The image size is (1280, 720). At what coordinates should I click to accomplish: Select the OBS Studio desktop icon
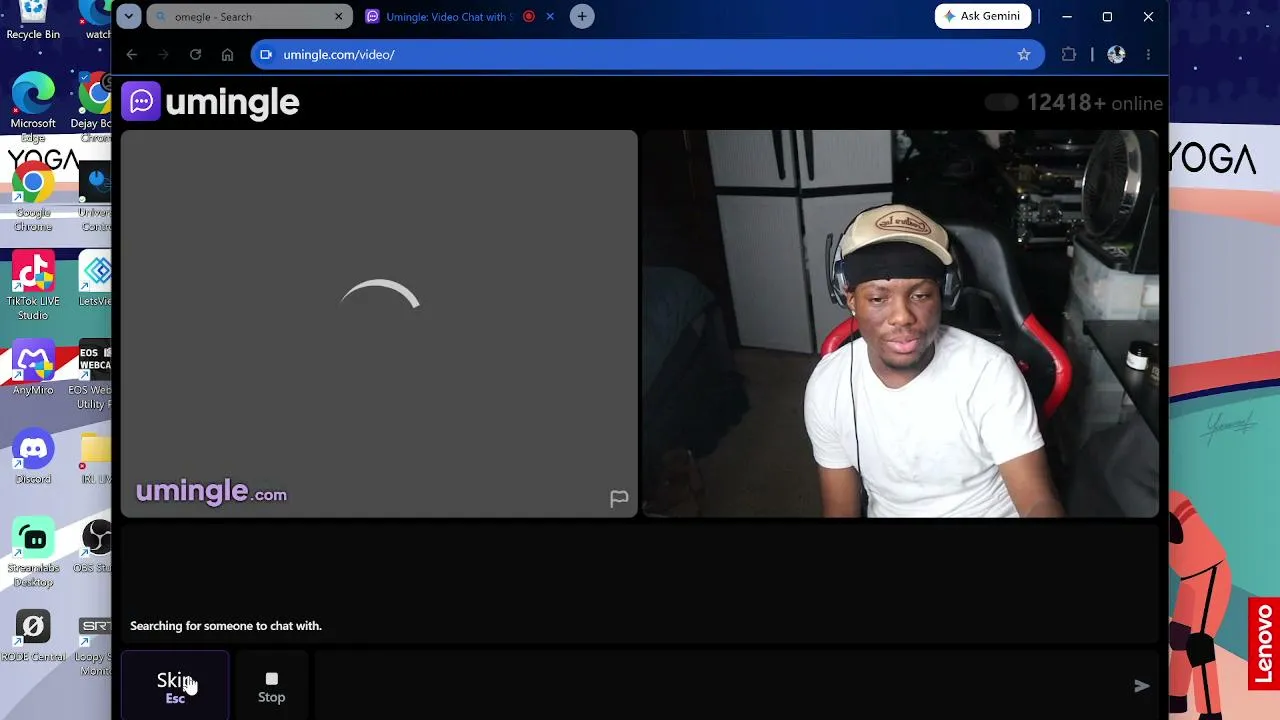[x=97, y=546]
